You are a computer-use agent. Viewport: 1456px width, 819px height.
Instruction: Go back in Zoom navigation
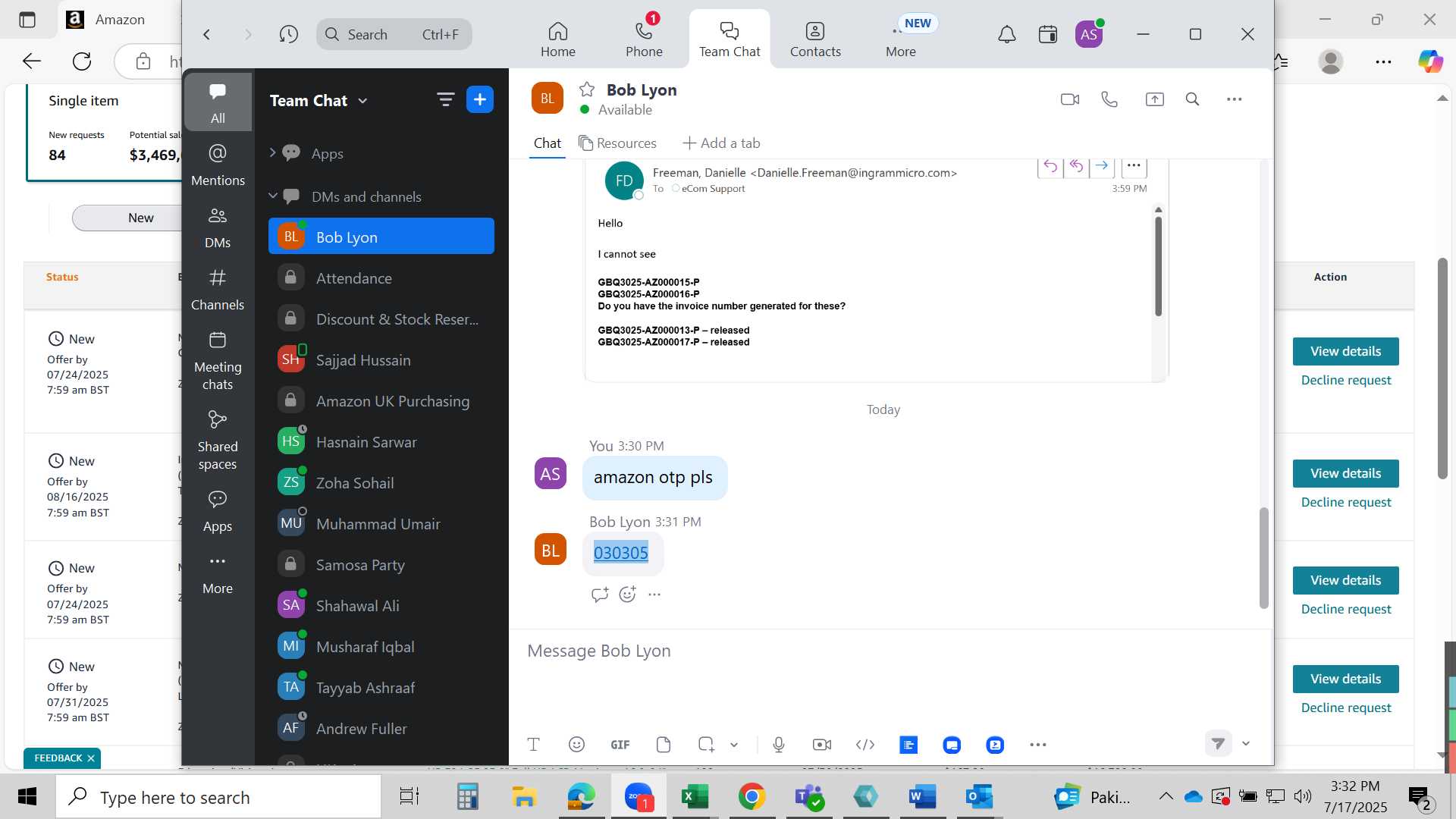click(x=206, y=34)
